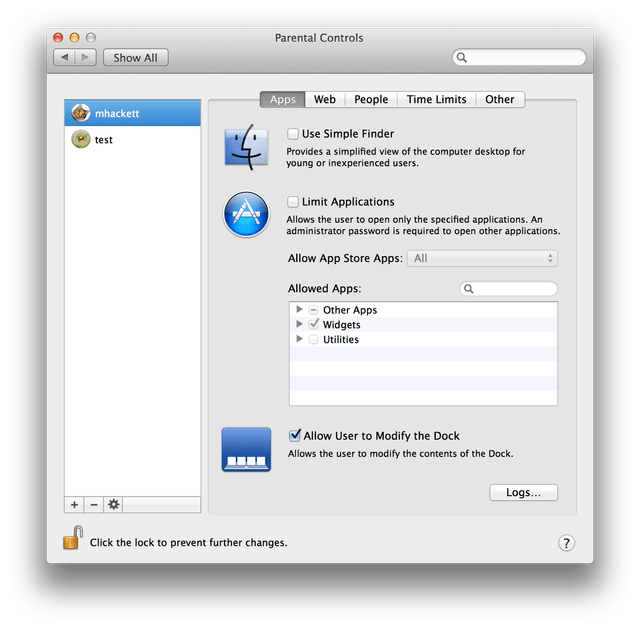This screenshot has width=640, height=628.
Task: Minimize the Parental Controls window
Action: point(74,38)
